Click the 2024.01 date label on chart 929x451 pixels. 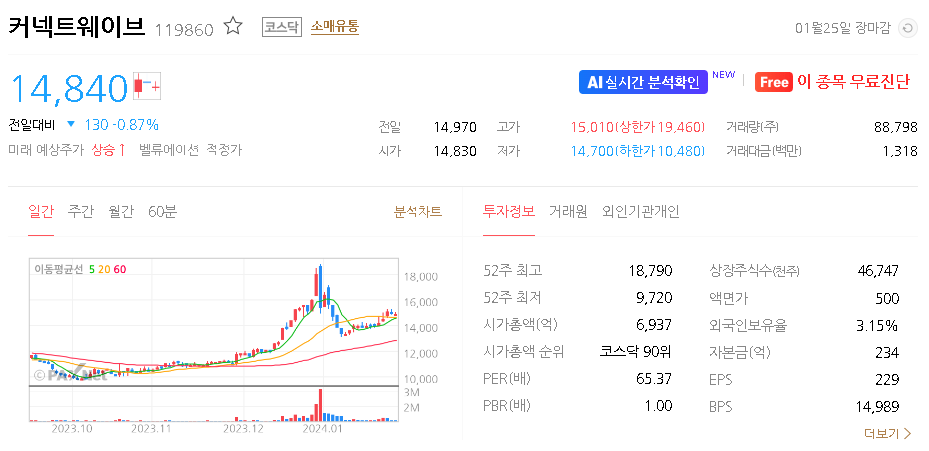pyautogui.click(x=322, y=428)
